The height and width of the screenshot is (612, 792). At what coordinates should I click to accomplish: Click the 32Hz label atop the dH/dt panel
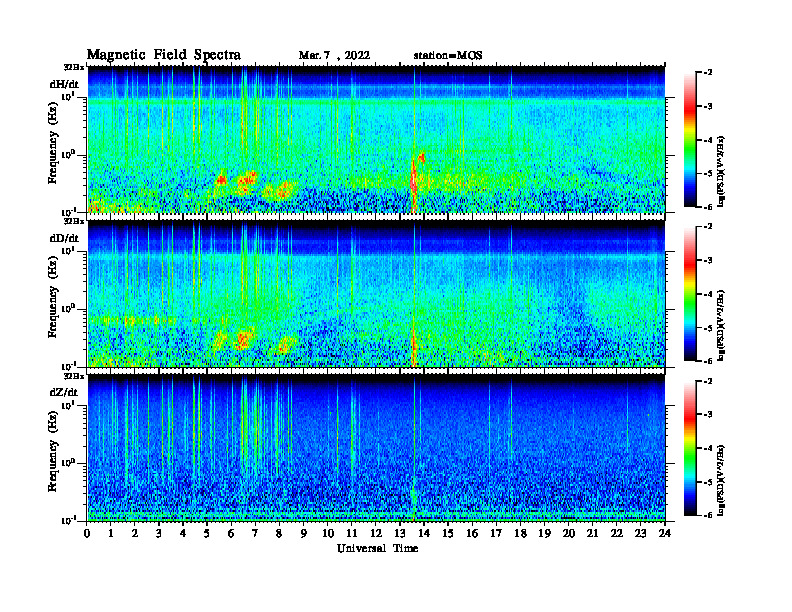(73, 67)
